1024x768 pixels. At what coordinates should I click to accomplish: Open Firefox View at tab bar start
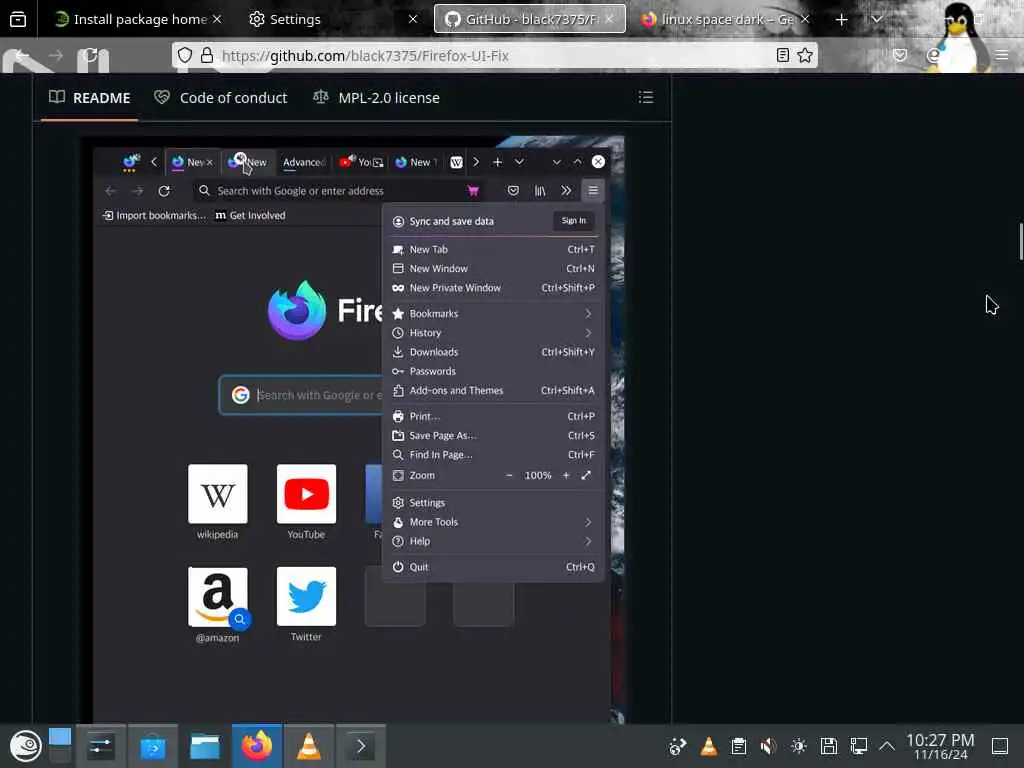(x=18, y=19)
